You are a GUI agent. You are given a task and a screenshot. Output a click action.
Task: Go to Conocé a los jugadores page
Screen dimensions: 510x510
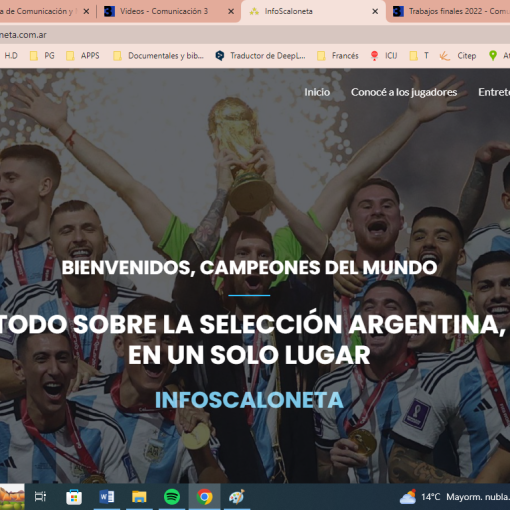404,92
